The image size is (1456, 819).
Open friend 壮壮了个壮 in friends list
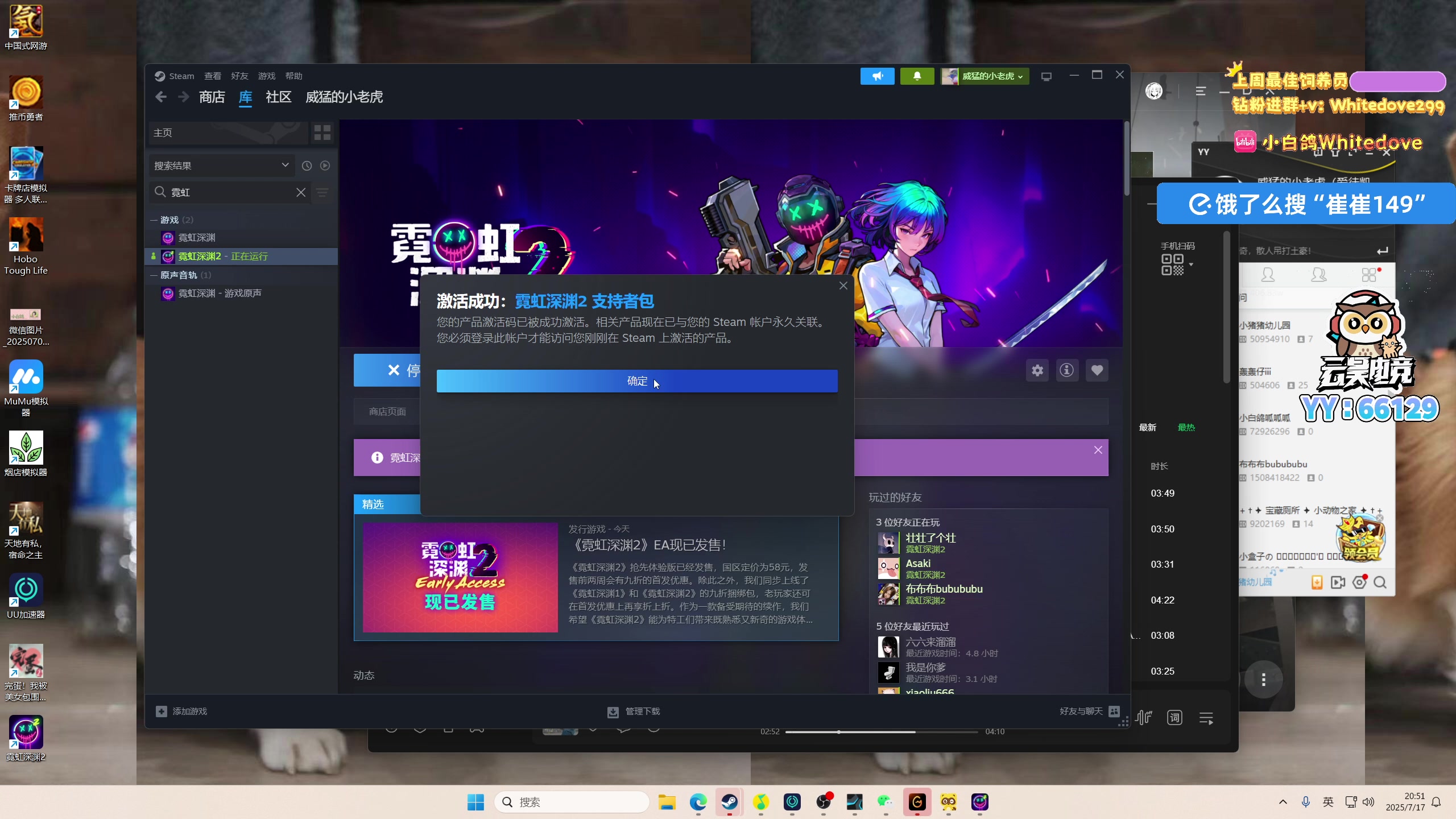(x=930, y=543)
